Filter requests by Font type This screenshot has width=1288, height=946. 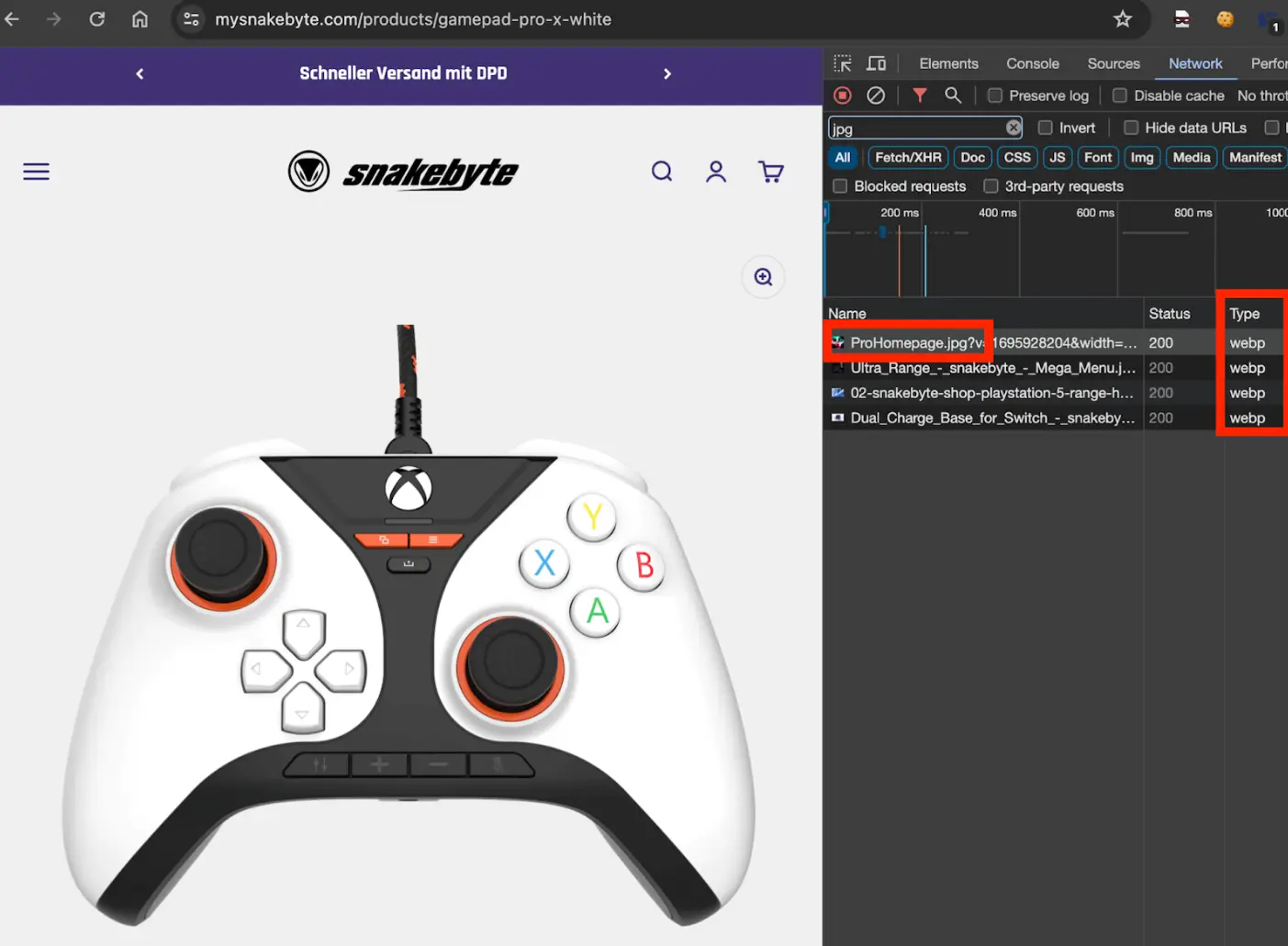coord(1097,158)
